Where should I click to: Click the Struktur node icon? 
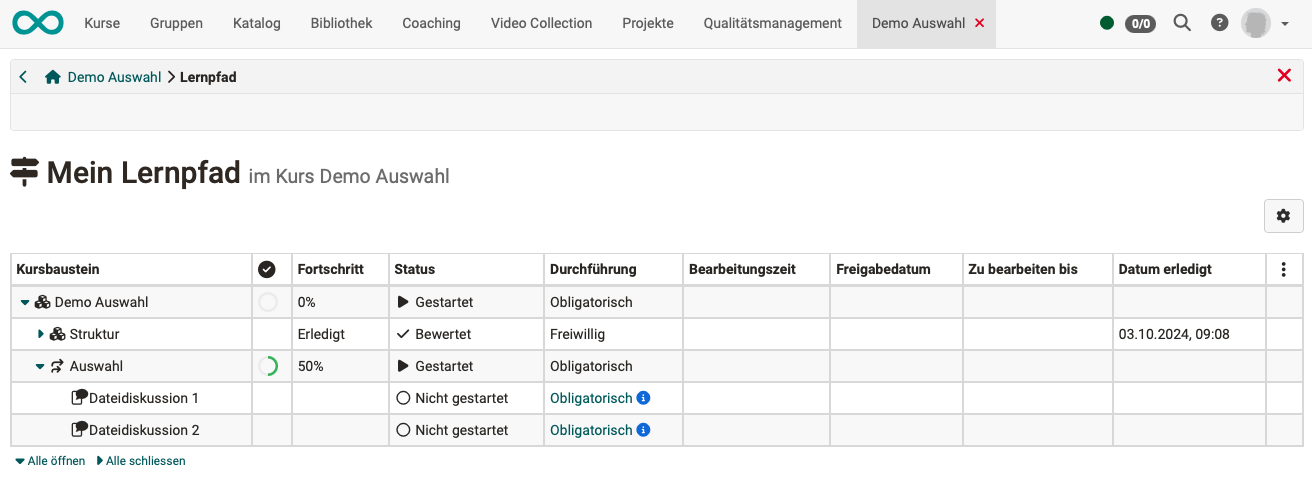[x=57, y=334]
